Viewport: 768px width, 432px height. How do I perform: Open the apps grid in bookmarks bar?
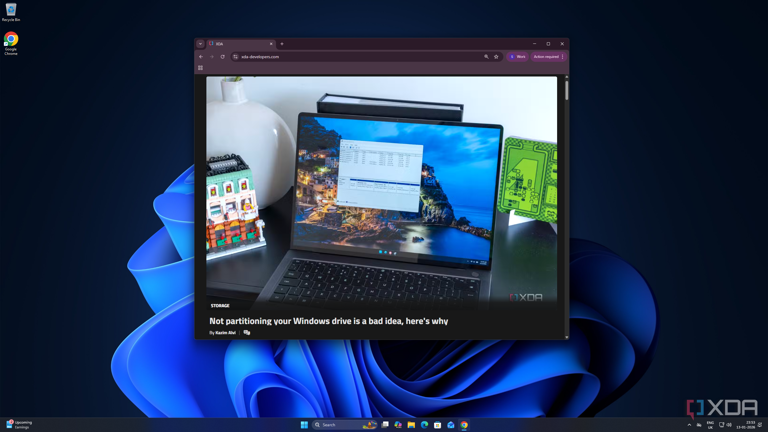201,68
